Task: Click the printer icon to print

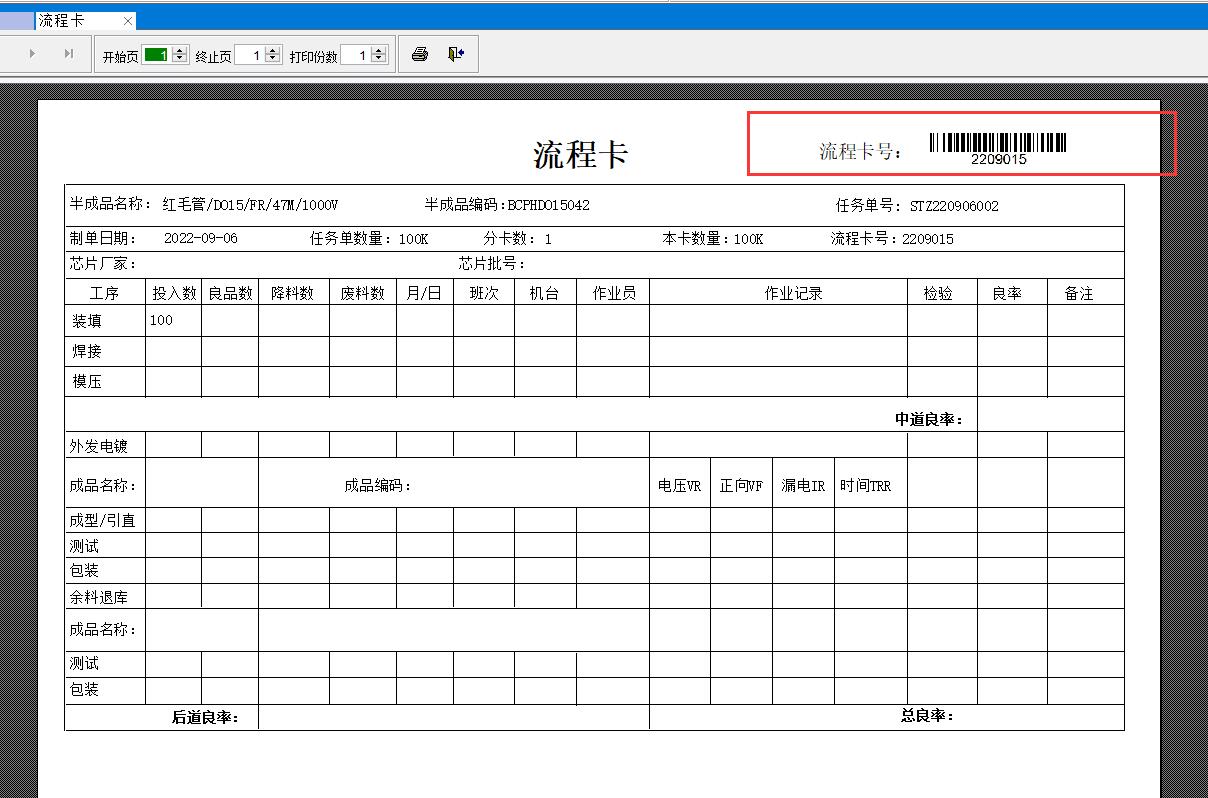Action: (420, 55)
